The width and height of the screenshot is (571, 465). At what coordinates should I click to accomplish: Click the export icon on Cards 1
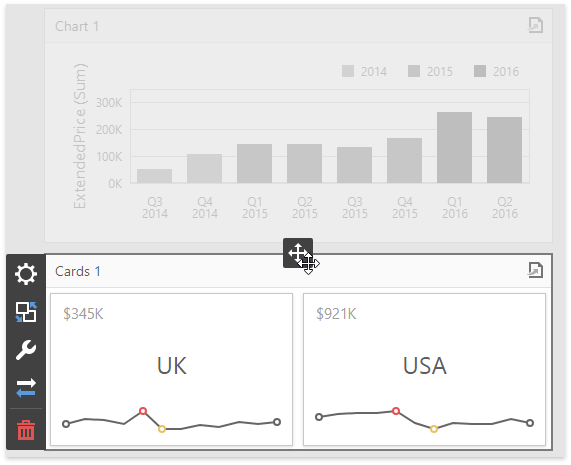click(535, 270)
